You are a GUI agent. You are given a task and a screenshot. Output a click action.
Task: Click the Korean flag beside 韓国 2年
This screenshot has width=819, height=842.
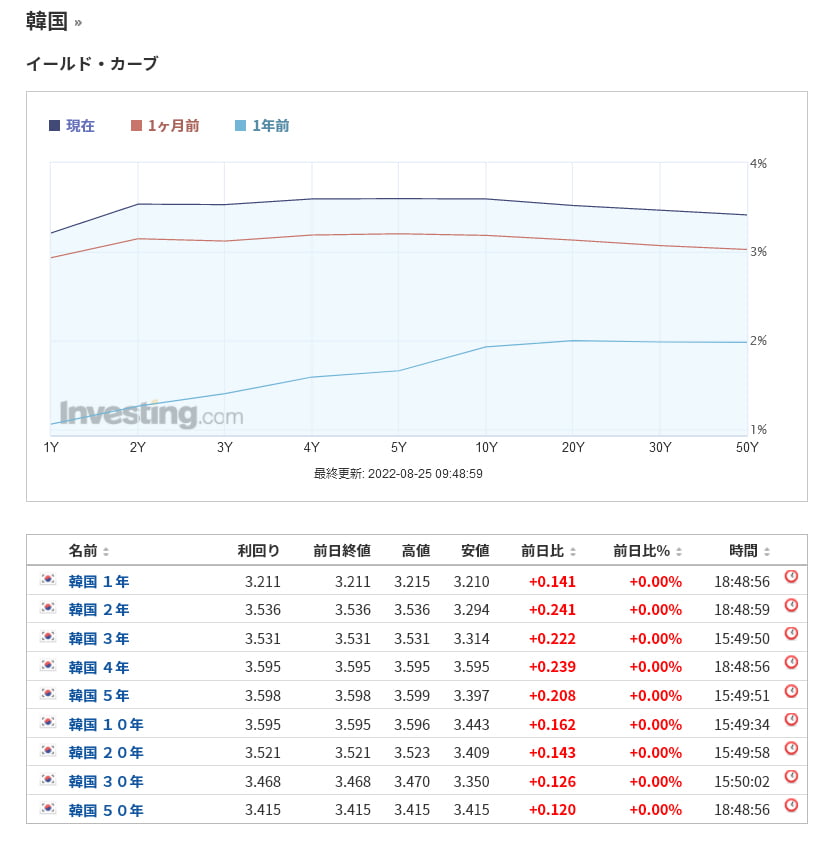click(x=48, y=607)
